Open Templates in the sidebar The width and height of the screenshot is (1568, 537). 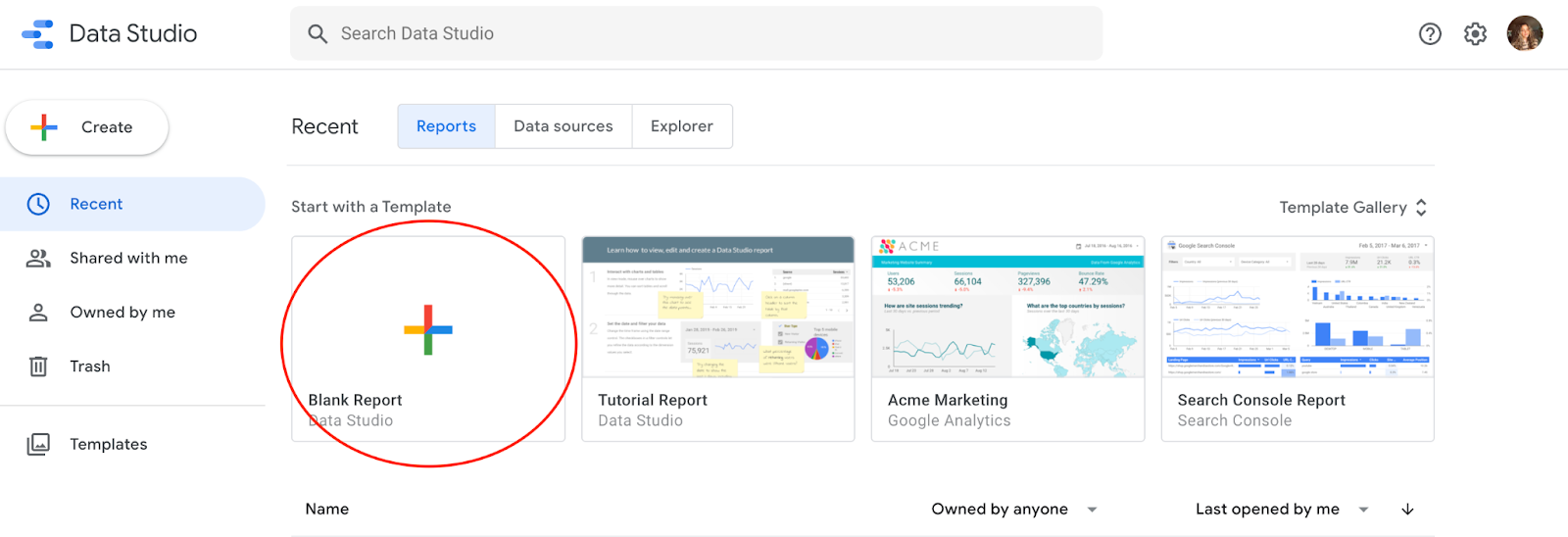[x=132, y=444]
